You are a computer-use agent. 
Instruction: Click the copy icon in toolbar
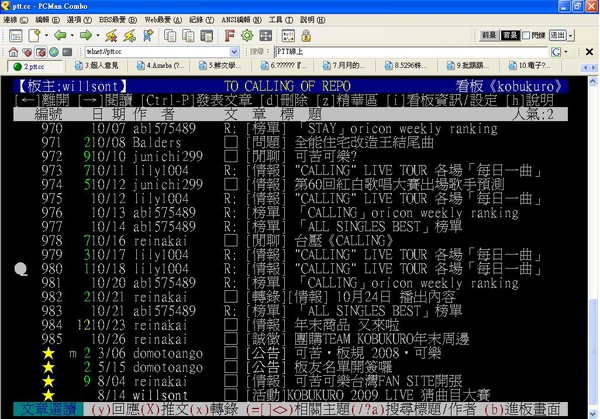(170, 36)
